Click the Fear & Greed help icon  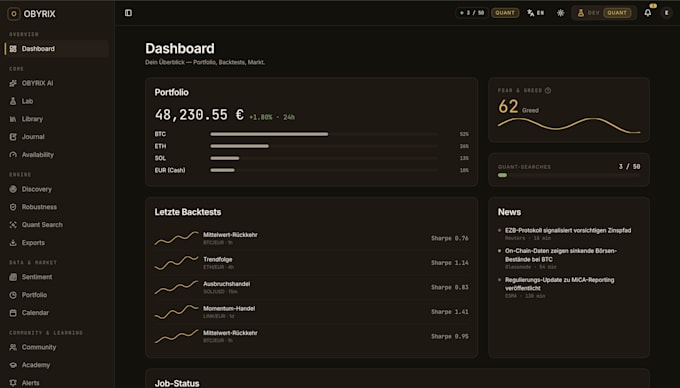tap(548, 90)
